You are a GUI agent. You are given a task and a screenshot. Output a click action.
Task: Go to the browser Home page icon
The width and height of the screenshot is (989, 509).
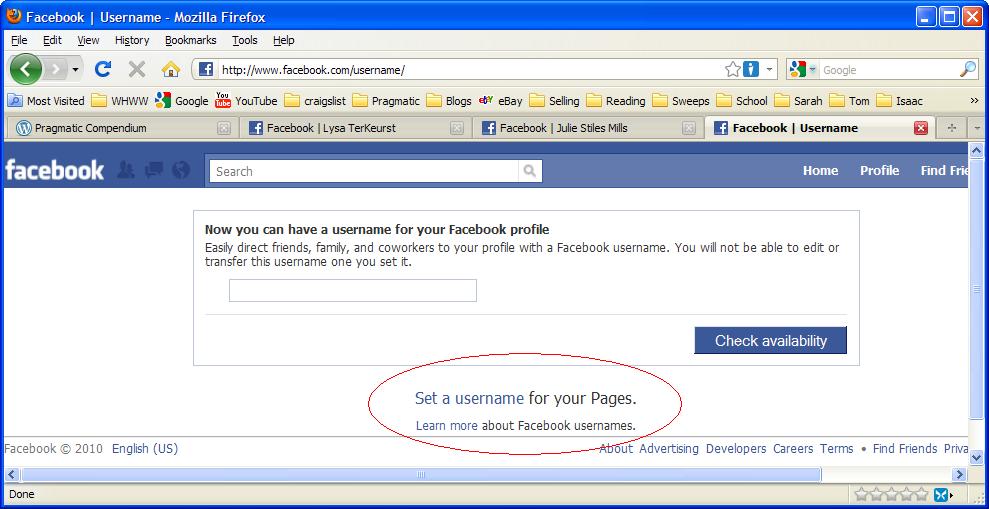point(171,69)
